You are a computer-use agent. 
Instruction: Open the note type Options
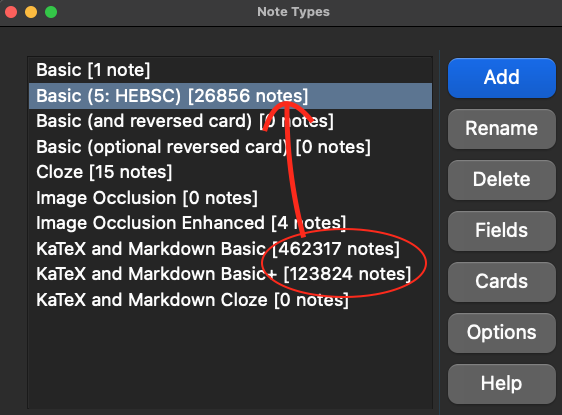502,333
